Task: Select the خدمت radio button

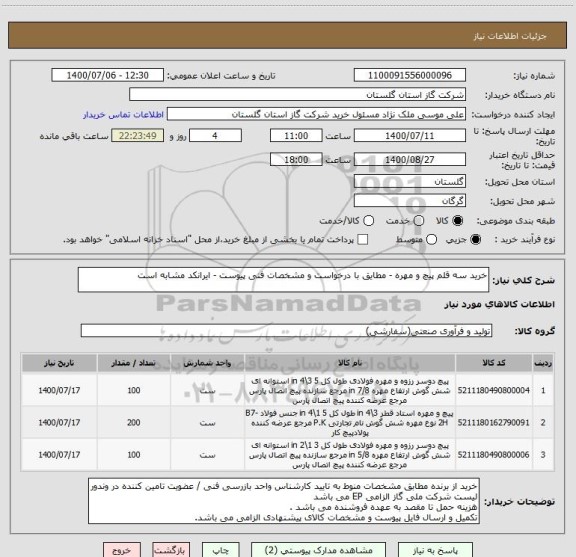Action: pos(419,221)
